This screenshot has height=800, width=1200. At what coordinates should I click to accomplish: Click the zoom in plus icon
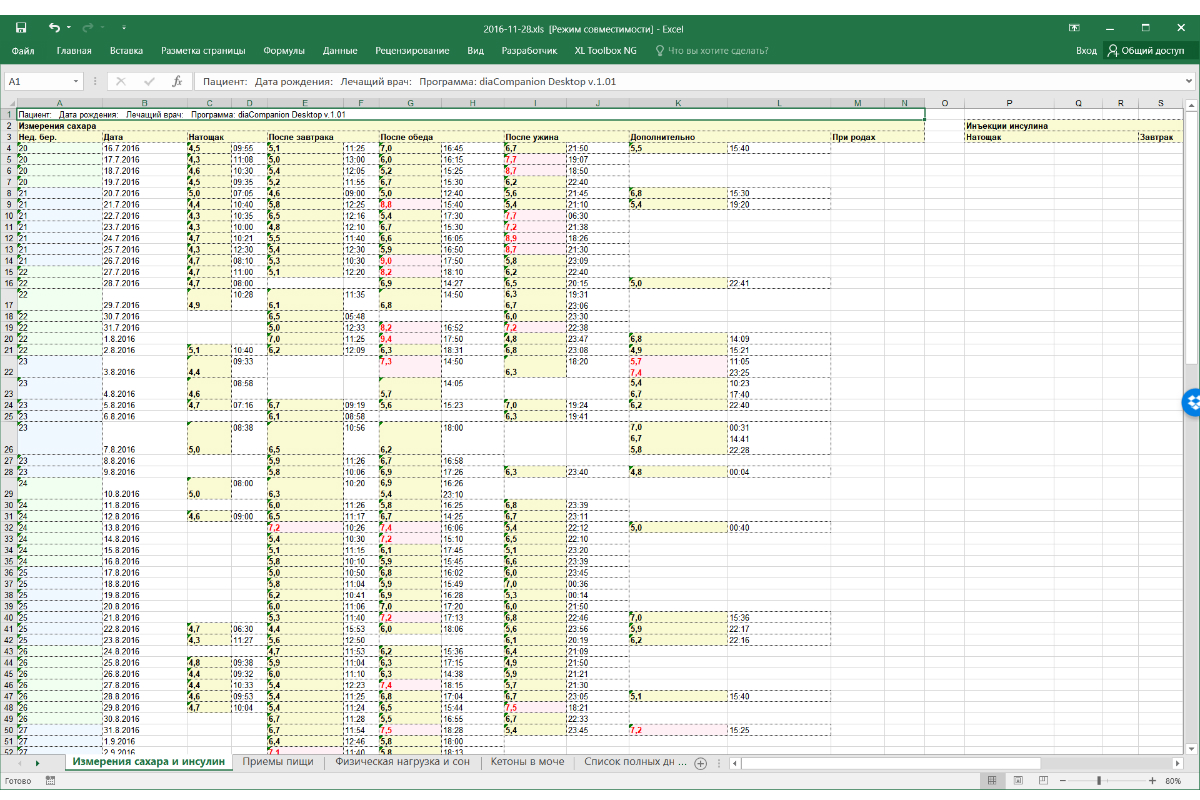[1151, 780]
